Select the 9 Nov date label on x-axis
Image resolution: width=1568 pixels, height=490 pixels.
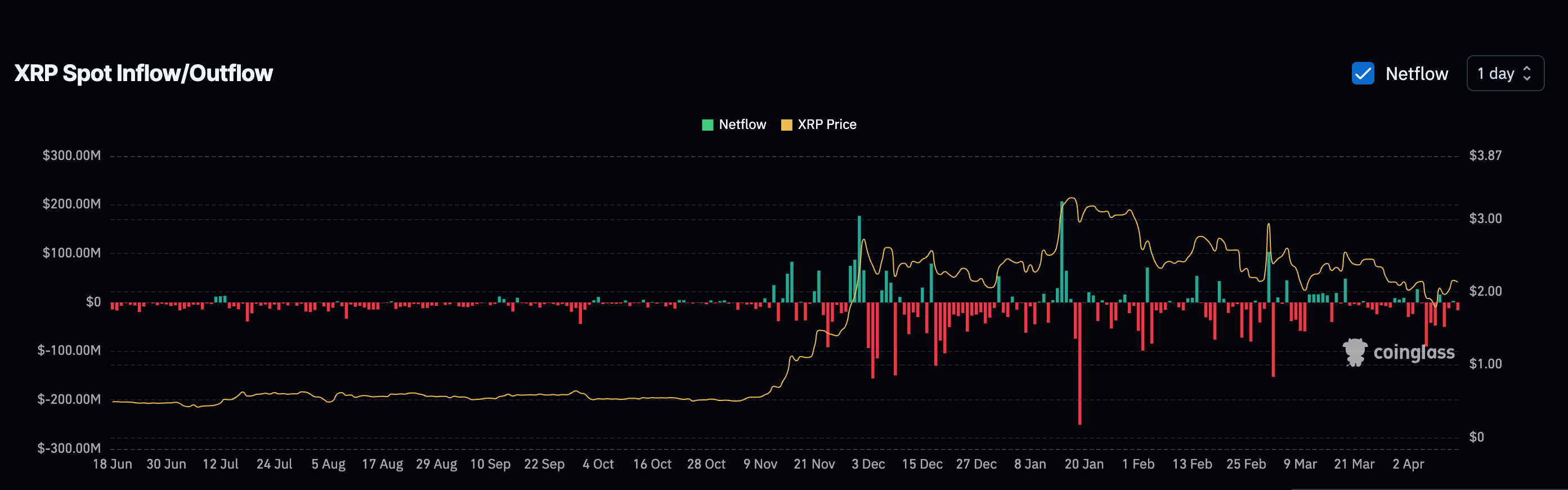760,464
